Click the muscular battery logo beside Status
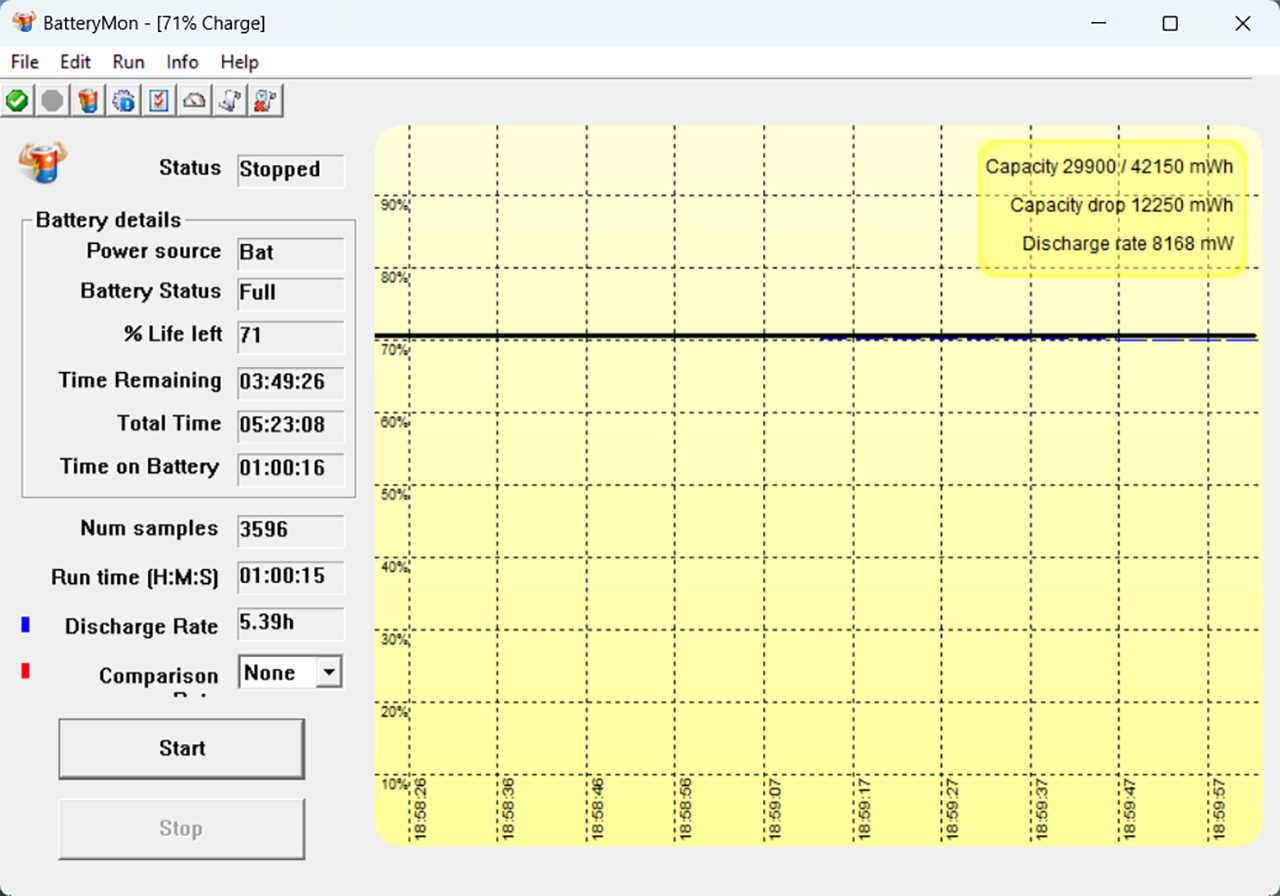 43,161
